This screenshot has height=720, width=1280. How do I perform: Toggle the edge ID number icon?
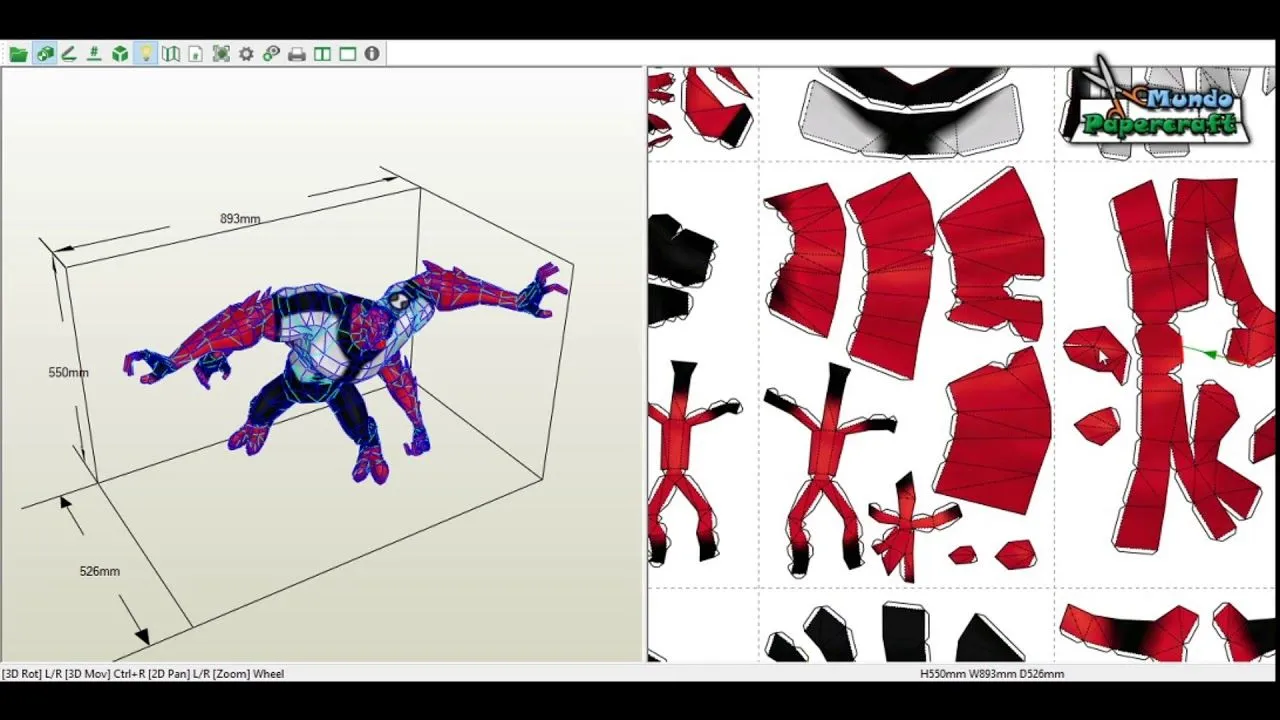pyautogui.click(x=94, y=54)
